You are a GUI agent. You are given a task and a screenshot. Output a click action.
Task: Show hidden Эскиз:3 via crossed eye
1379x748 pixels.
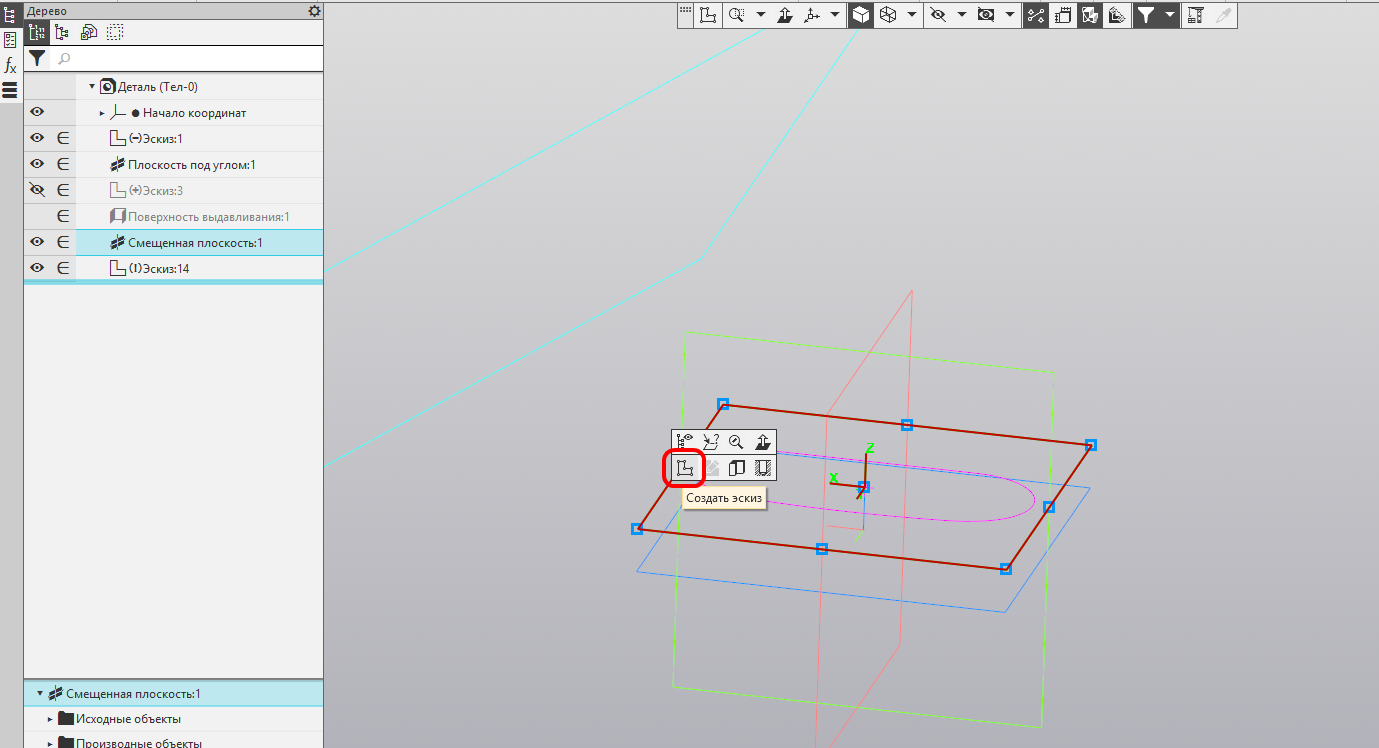pos(37,190)
